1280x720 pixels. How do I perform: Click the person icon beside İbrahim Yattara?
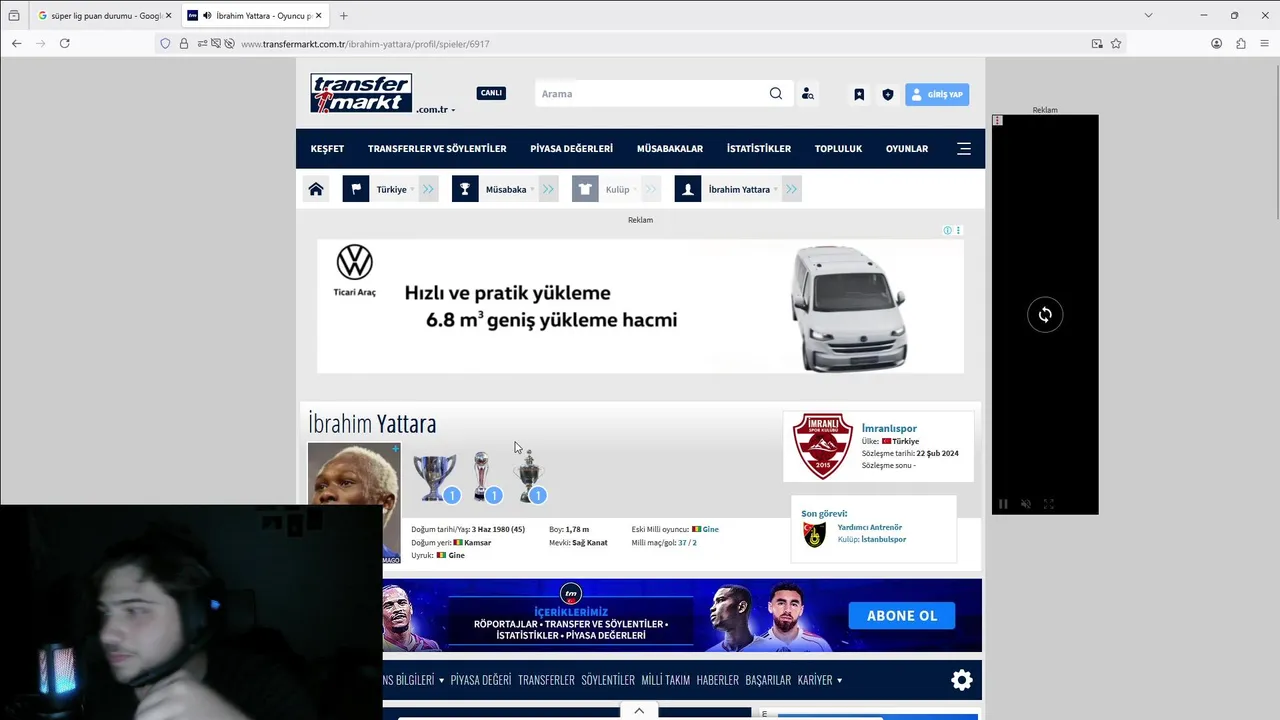[688, 189]
